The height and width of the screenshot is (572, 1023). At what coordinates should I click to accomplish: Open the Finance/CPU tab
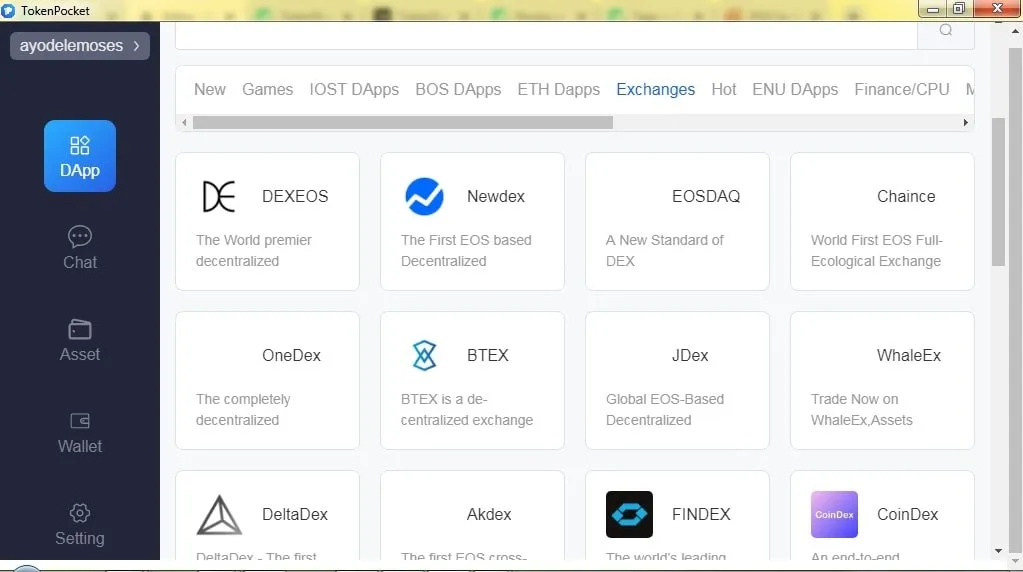902,89
